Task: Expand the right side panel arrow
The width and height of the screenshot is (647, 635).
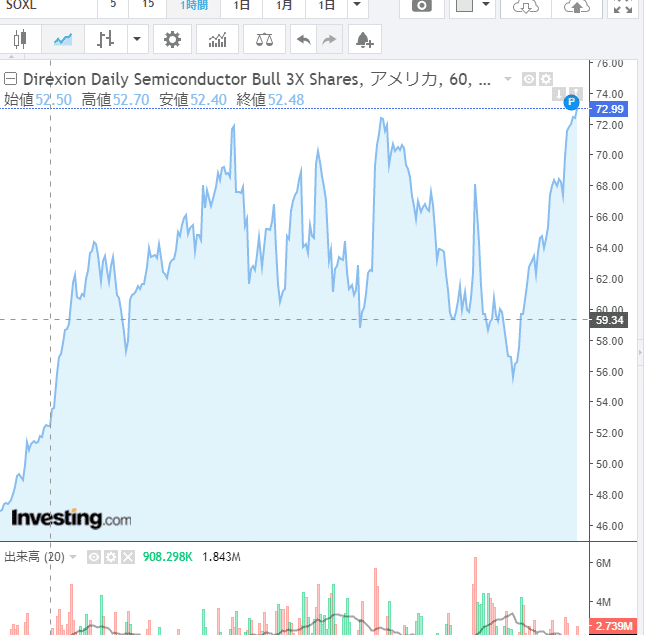Action: [640, 352]
